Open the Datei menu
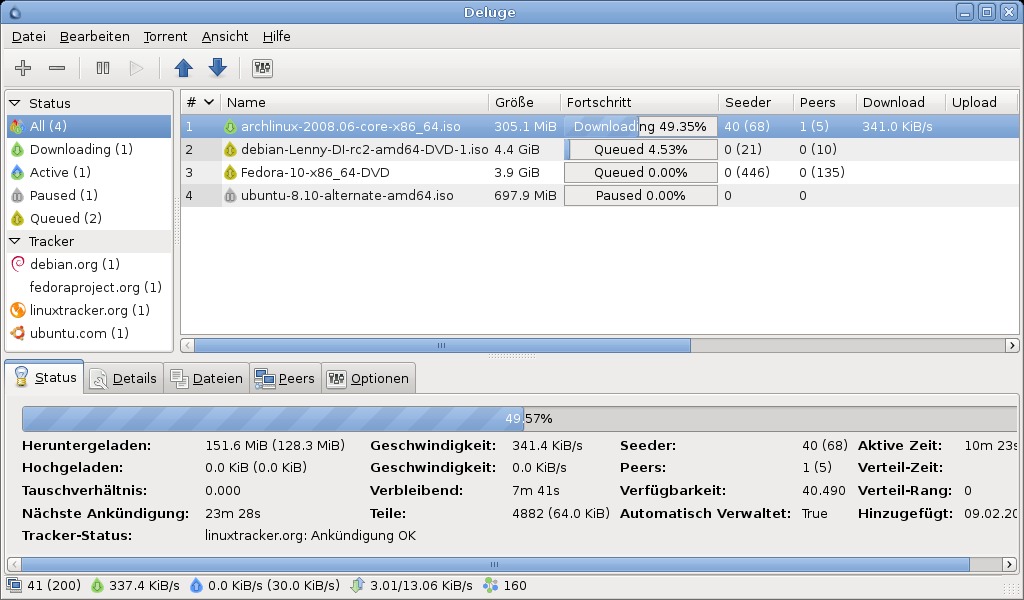The width and height of the screenshot is (1024, 600). pos(29,37)
